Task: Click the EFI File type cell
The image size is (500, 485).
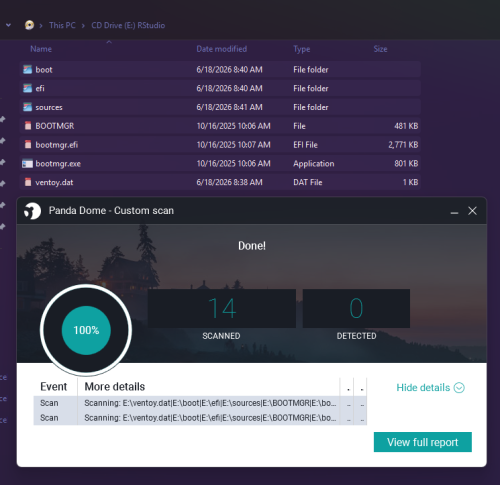Action: coord(305,145)
